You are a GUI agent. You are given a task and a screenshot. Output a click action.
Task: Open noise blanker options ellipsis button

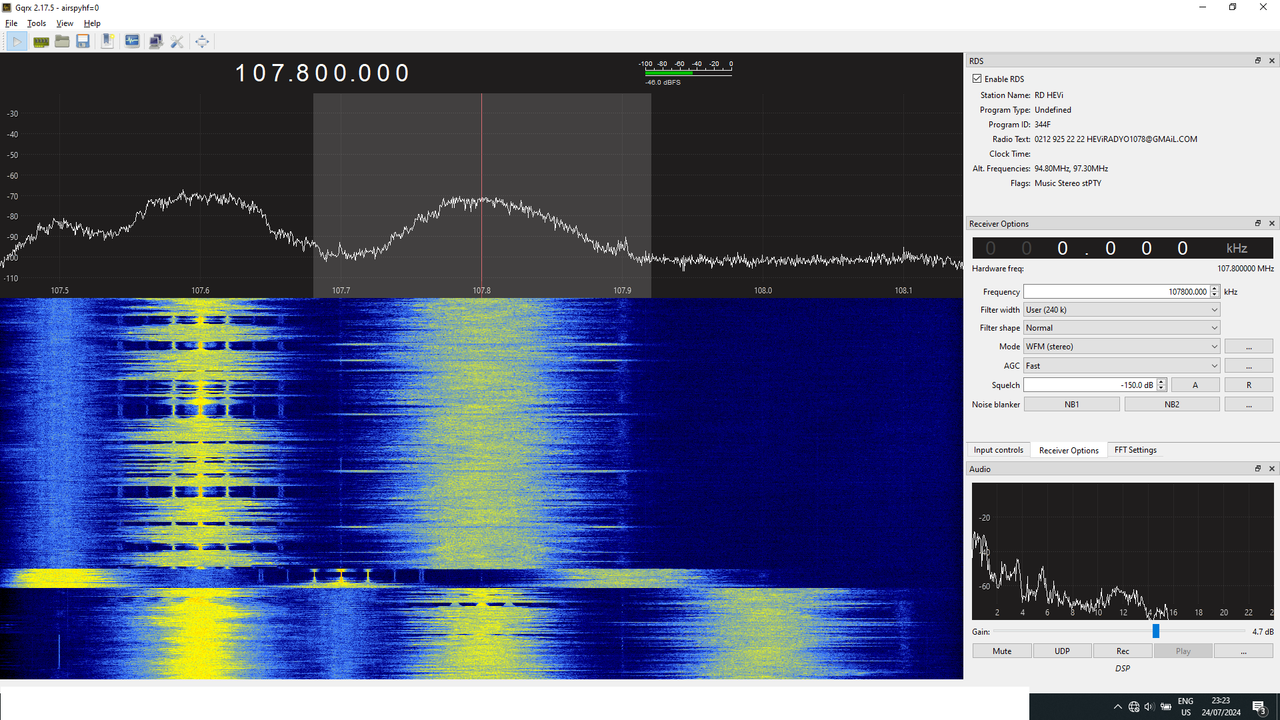pos(1249,404)
